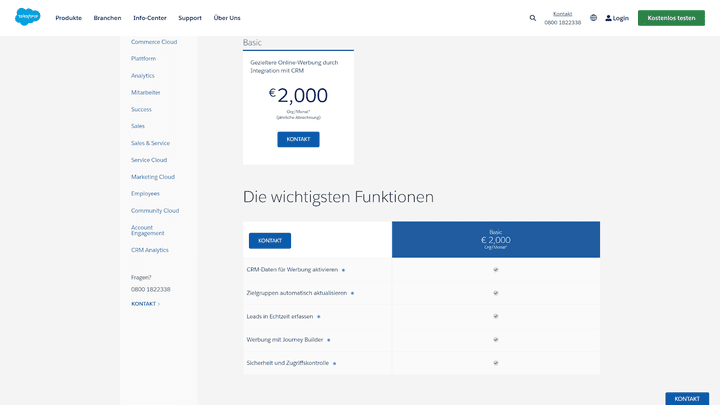Click the Kostenlos testen button

tap(671, 18)
